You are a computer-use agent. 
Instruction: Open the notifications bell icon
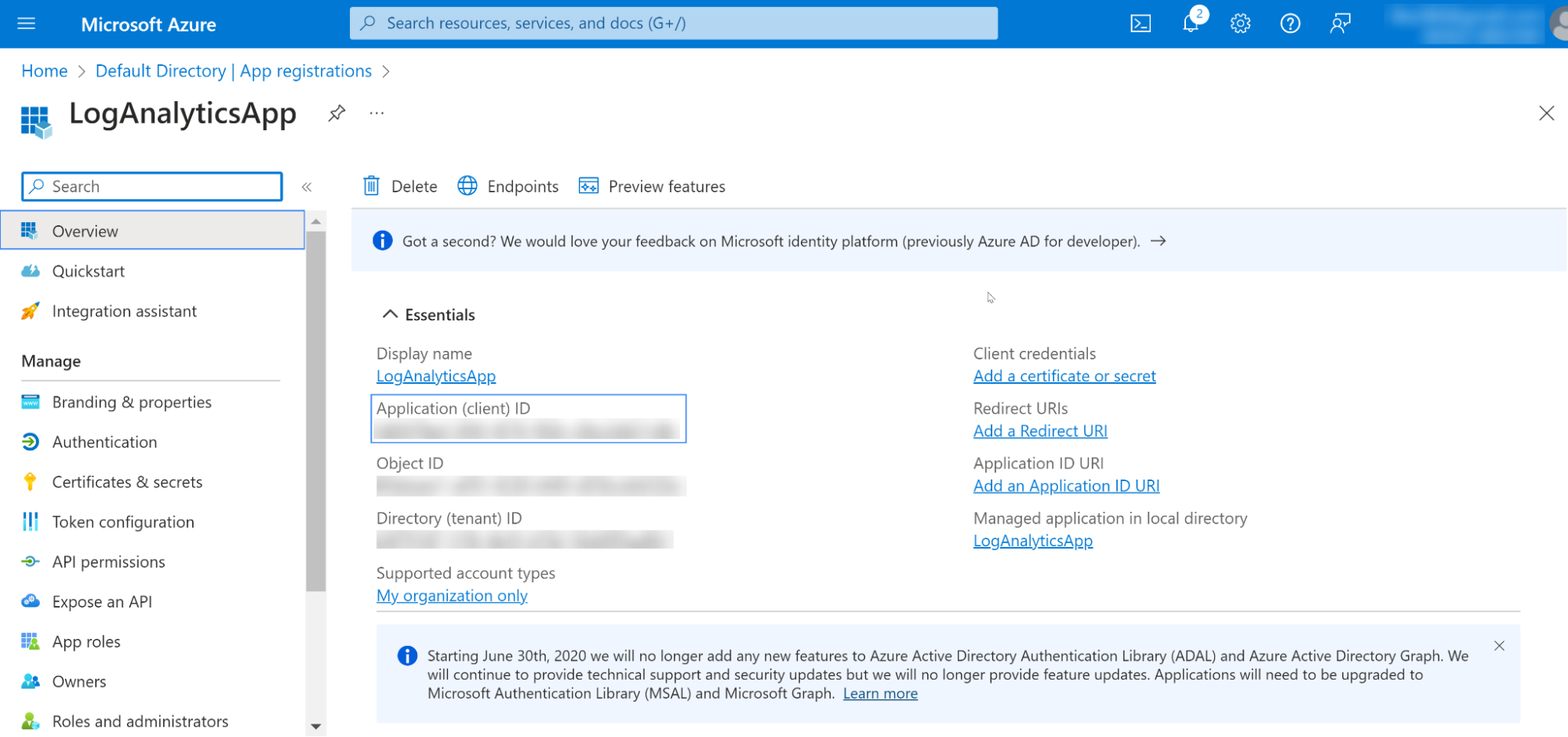tap(1191, 24)
